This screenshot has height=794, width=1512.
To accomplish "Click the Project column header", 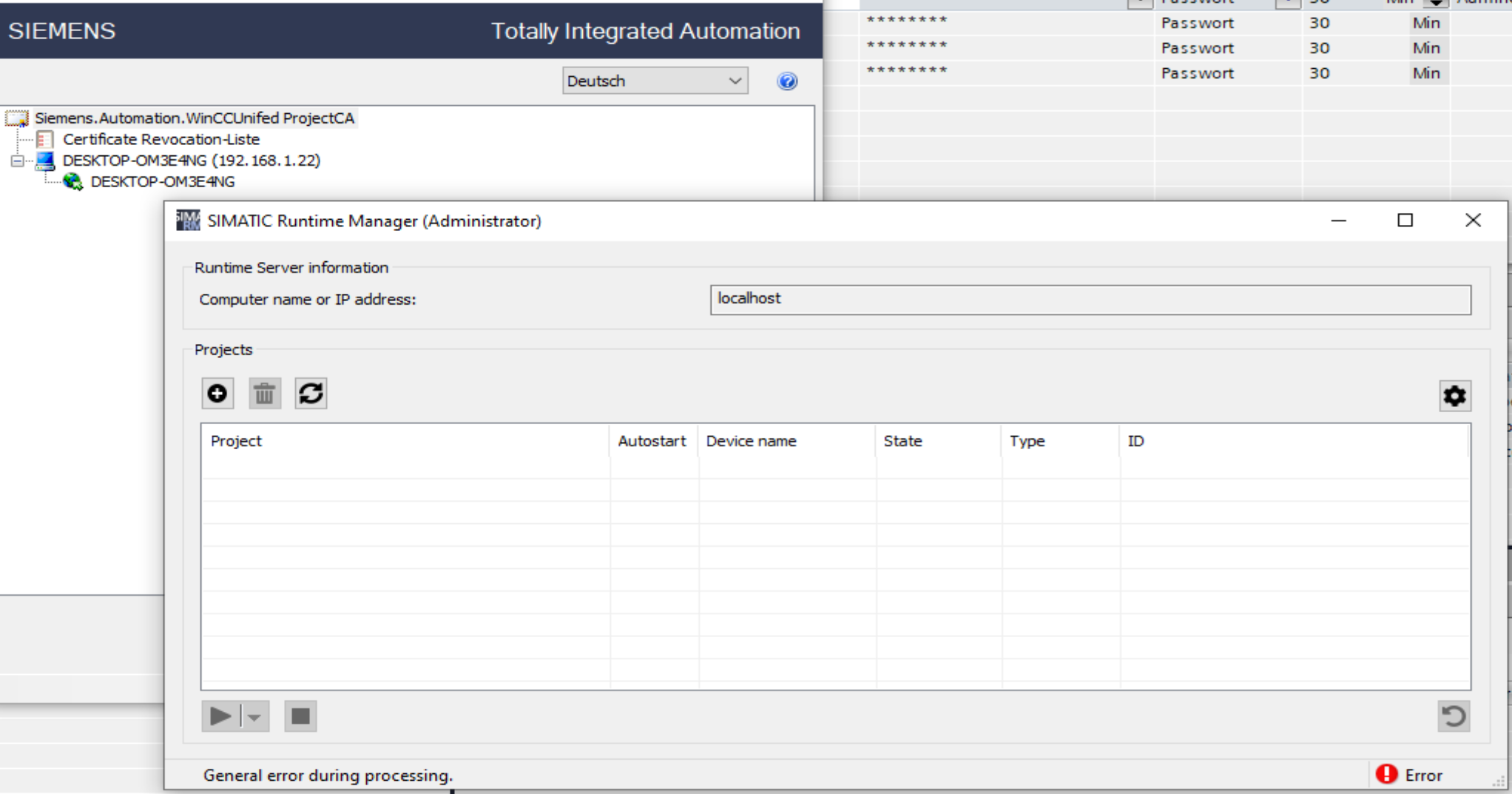I will 405,441.
